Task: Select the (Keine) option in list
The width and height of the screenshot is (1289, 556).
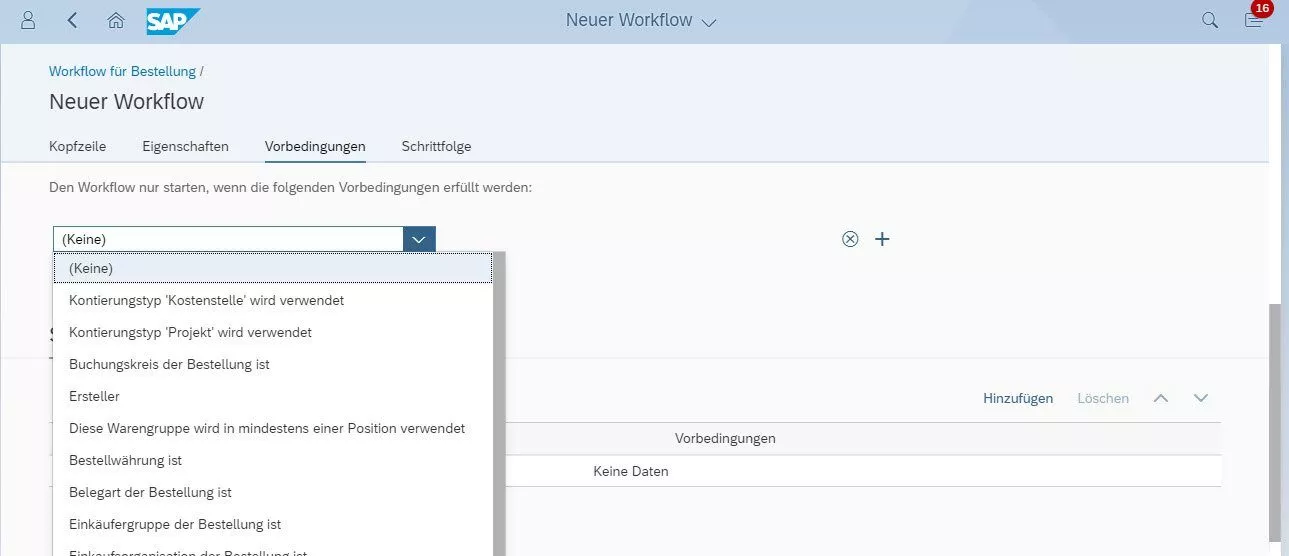Action: (273, 268)
